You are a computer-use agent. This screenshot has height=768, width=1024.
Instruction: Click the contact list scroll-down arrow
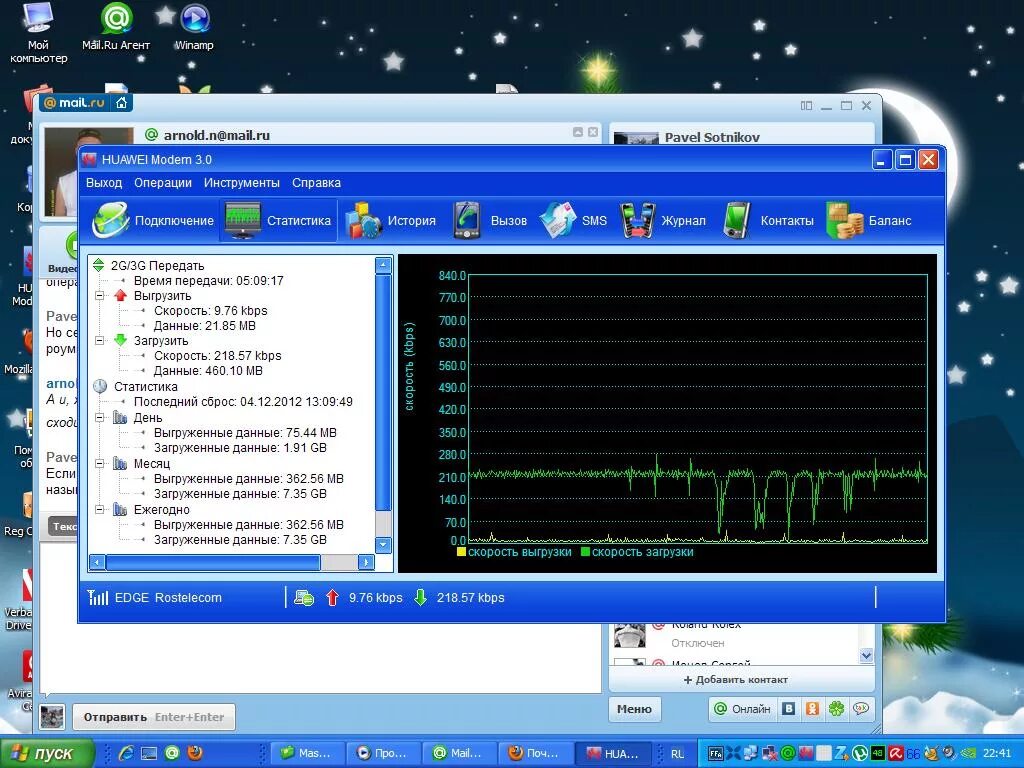click(x=867, y=655)
